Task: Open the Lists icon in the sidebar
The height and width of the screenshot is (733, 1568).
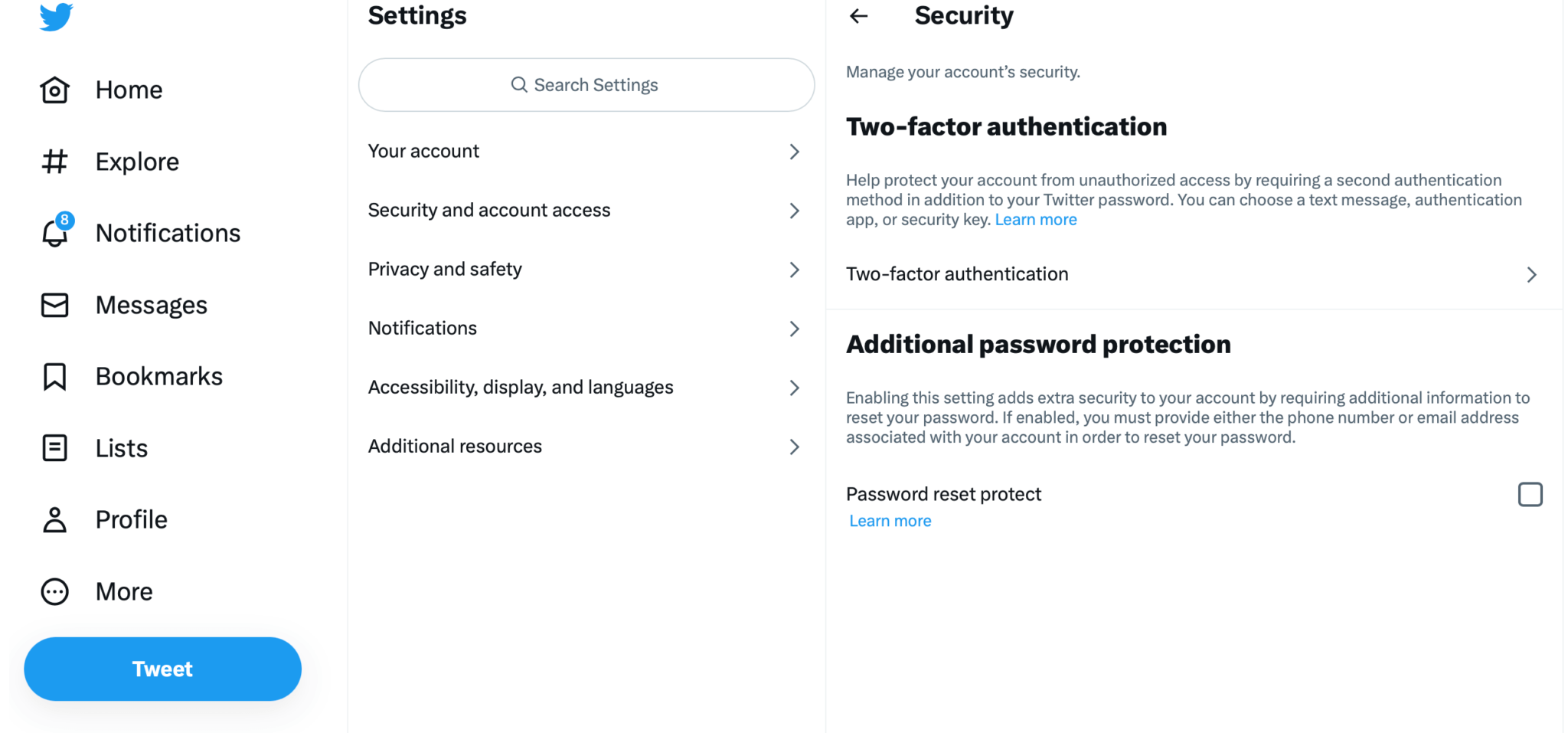Action: pyautogui.click(x=54, y=448)
